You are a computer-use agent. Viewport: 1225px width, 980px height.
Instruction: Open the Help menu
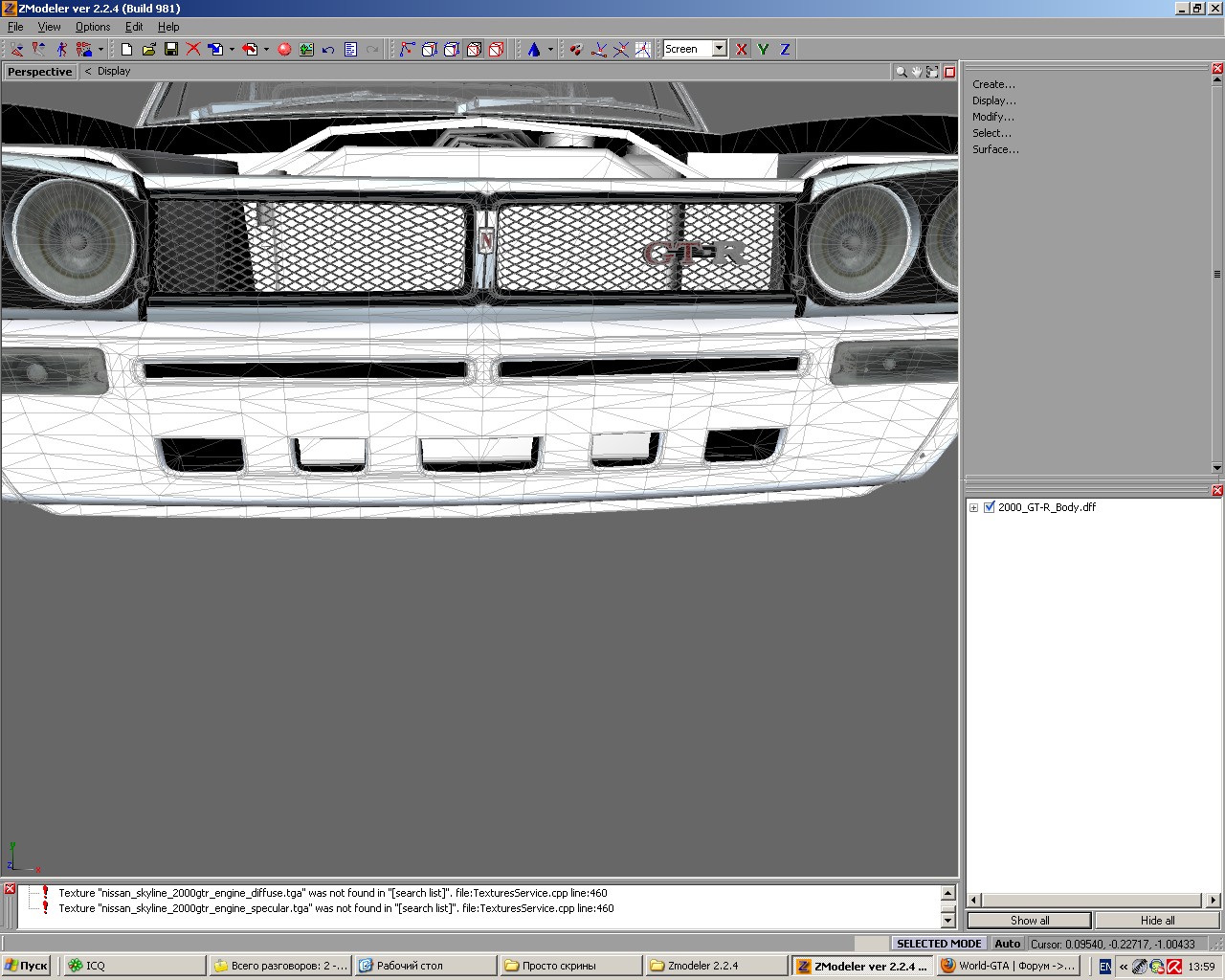point(168,27)
